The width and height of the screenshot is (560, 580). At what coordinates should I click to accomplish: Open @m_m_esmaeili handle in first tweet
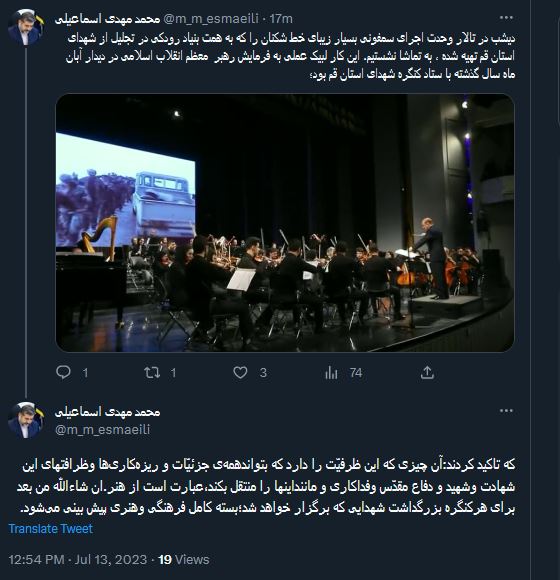211,18
